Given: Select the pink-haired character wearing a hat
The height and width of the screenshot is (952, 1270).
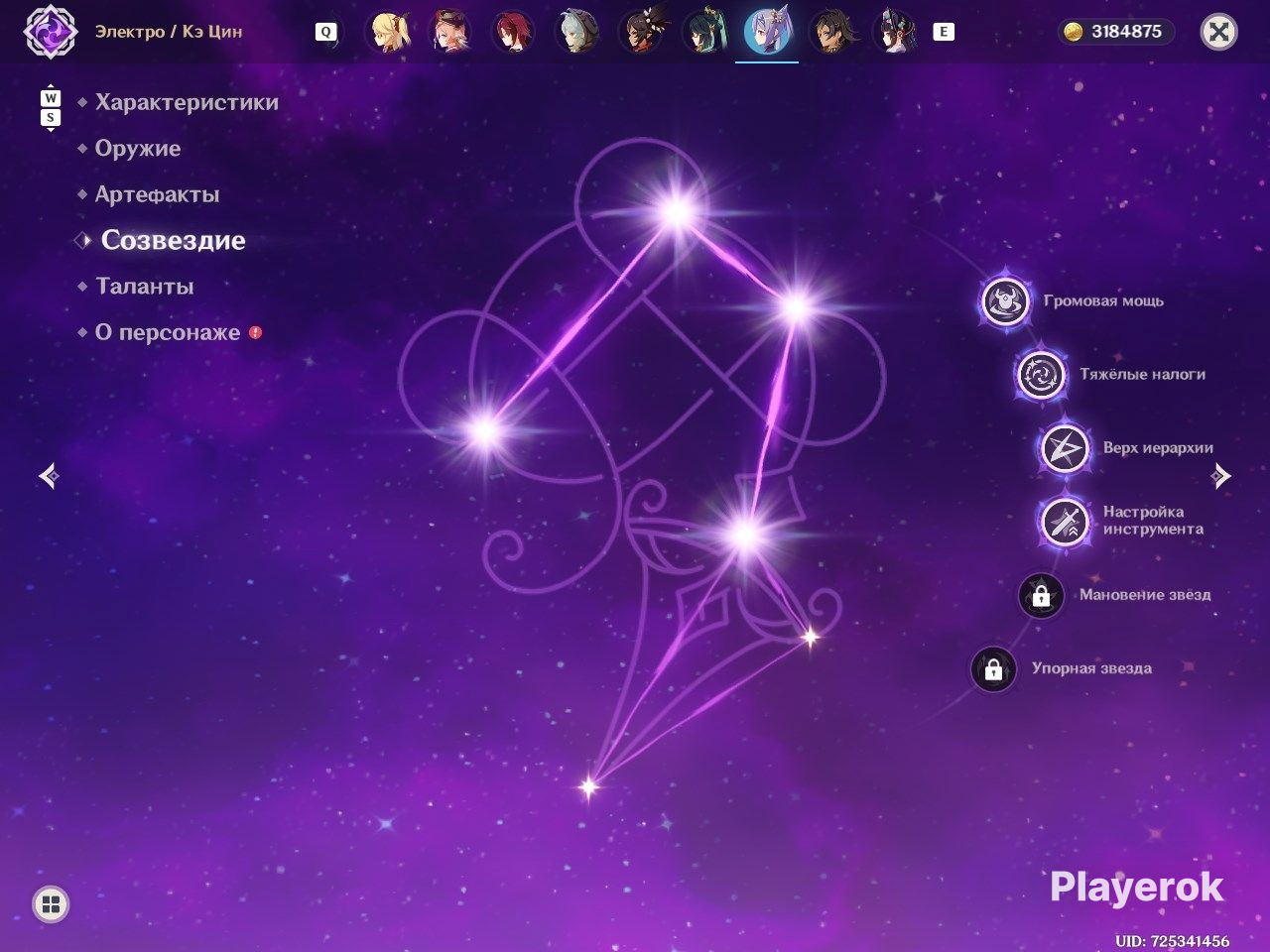Looking at the screenshot, I should (x=451, y=32).
